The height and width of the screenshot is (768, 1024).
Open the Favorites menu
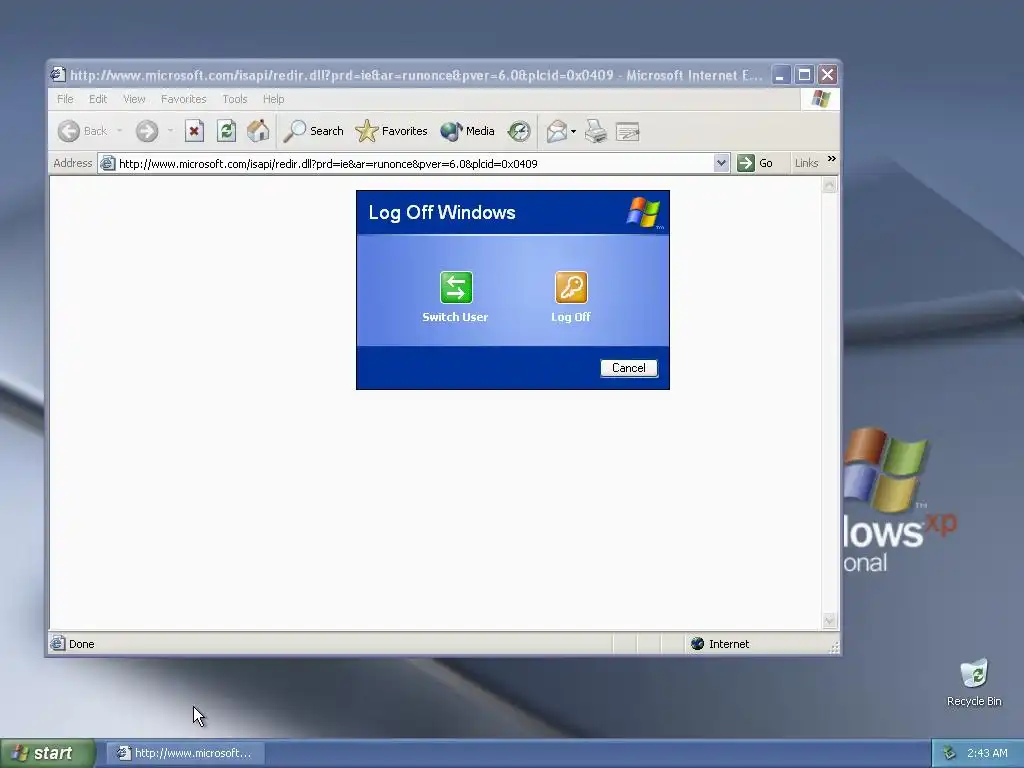click(x=184, y=99)
